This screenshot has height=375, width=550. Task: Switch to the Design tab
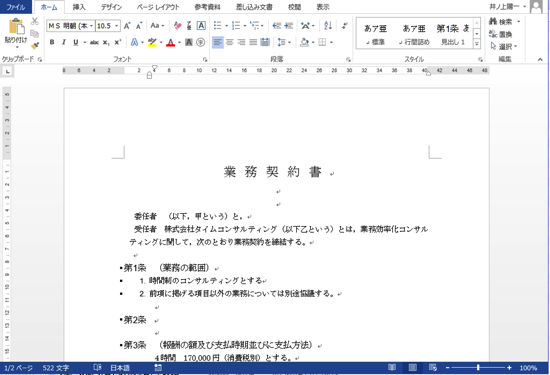coord(111,7)
